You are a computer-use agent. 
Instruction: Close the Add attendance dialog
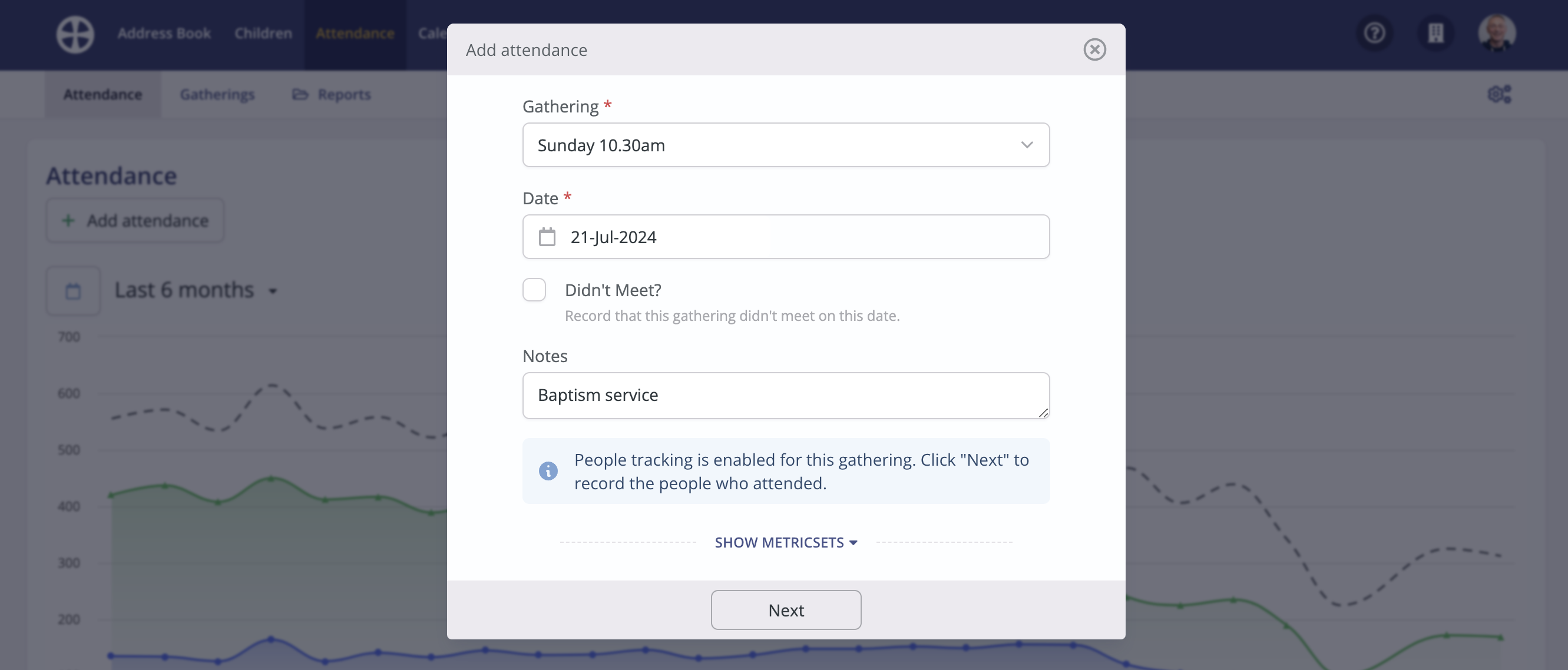coord(1094,49)
